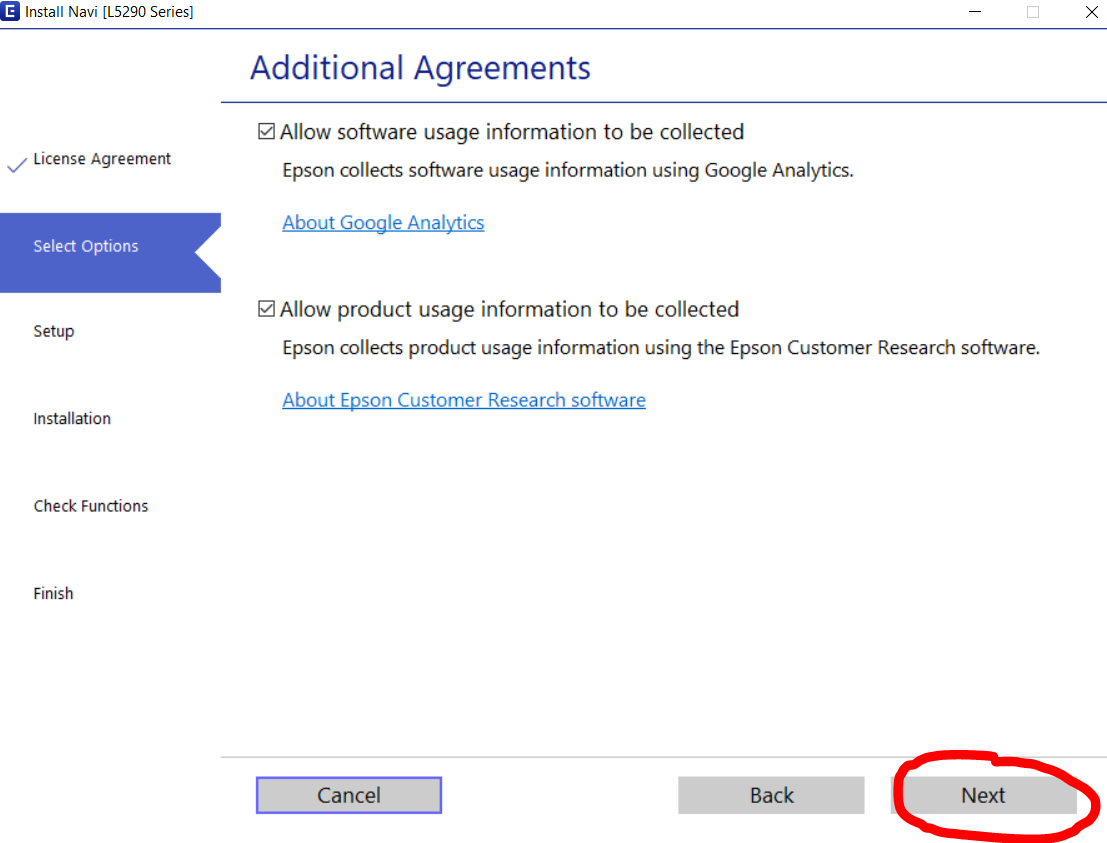Click the highlighted Select Options step
This screenshot has width=1107, height=843.
coord(86,246)
